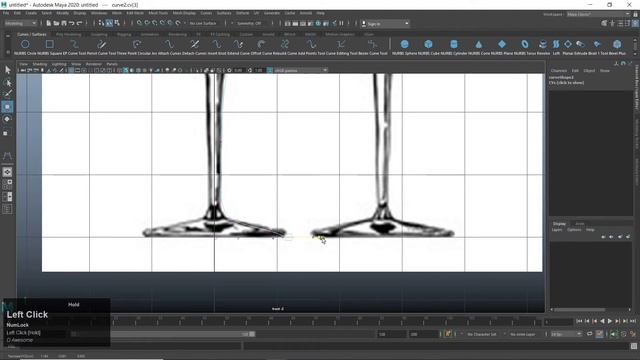Open the Channel Box Channels menu

tap(558, 71)
